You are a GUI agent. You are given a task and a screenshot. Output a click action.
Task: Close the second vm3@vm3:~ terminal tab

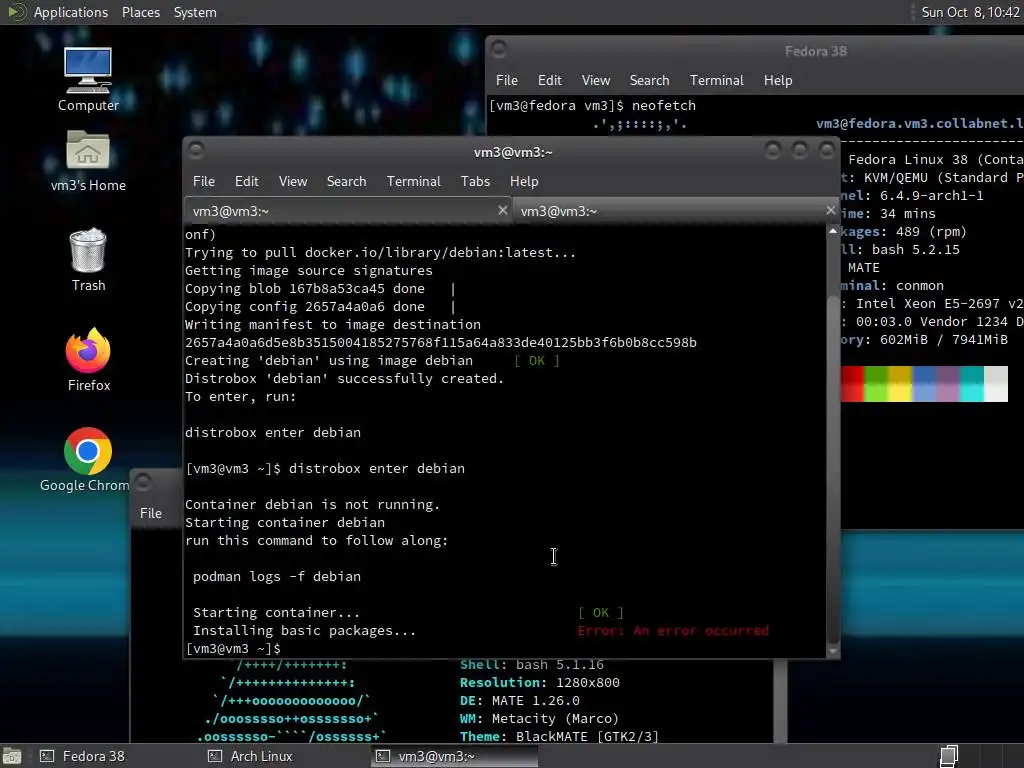pyautogui.click(x=830, y=210)
